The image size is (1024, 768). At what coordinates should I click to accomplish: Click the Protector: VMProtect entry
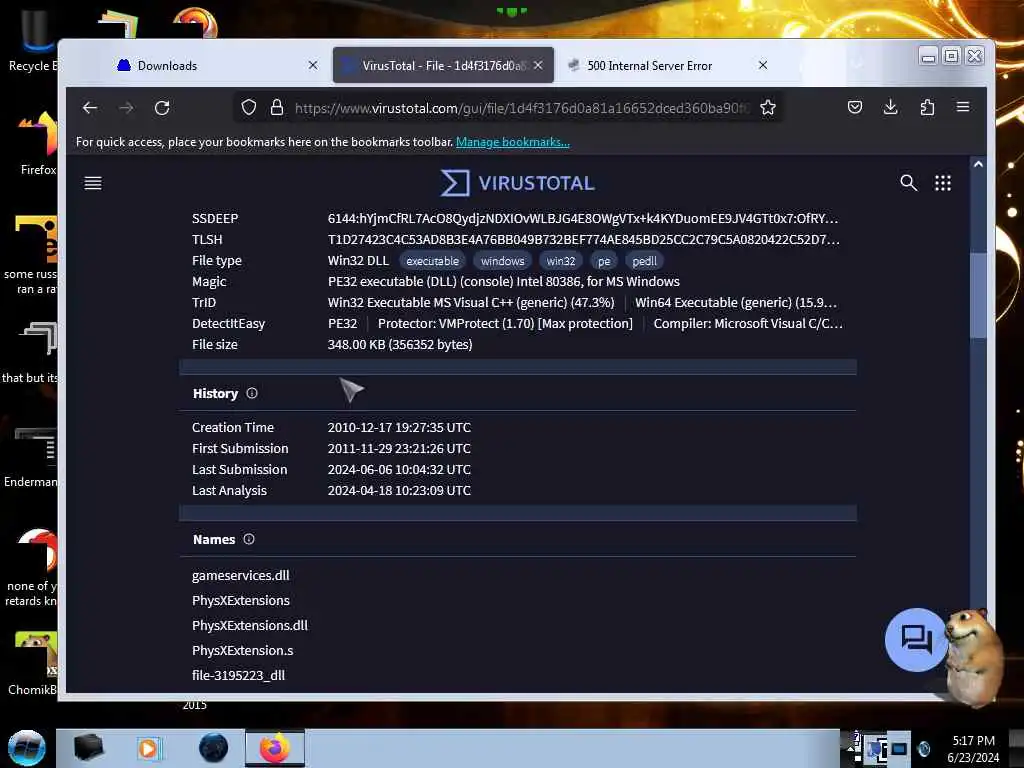505,323
